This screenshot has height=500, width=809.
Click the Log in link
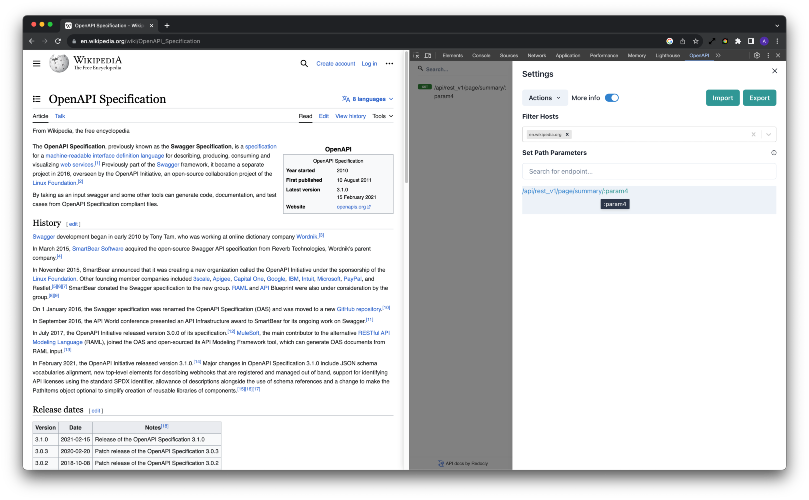pyautogui.click(x=369, y=63)
